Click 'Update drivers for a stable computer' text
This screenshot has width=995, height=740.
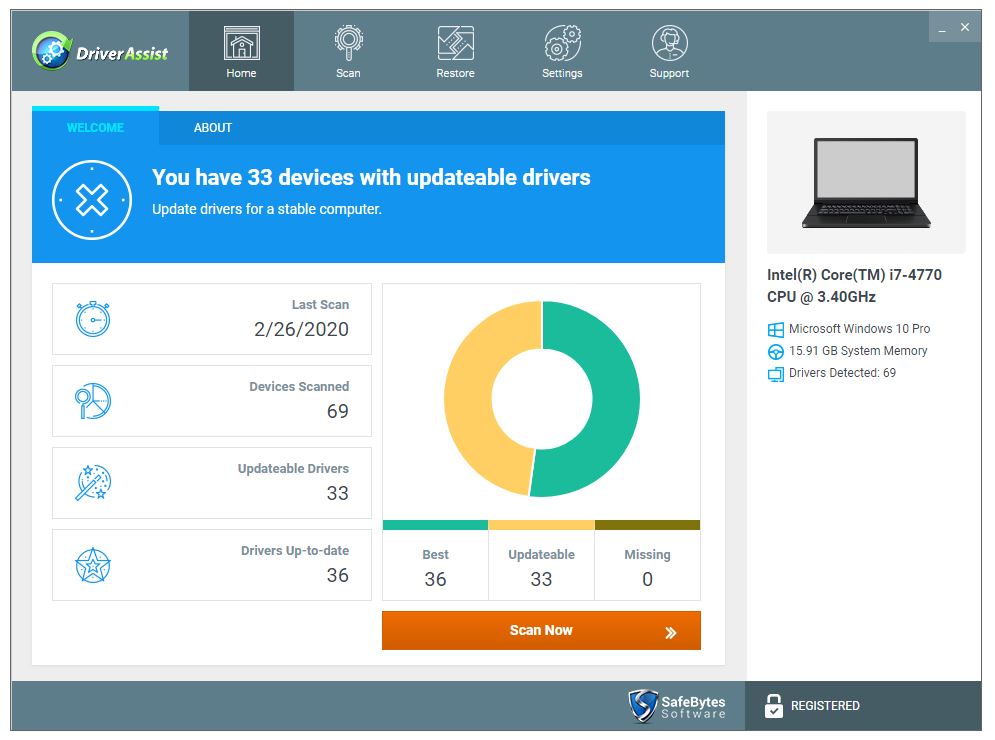click(267, 209)
